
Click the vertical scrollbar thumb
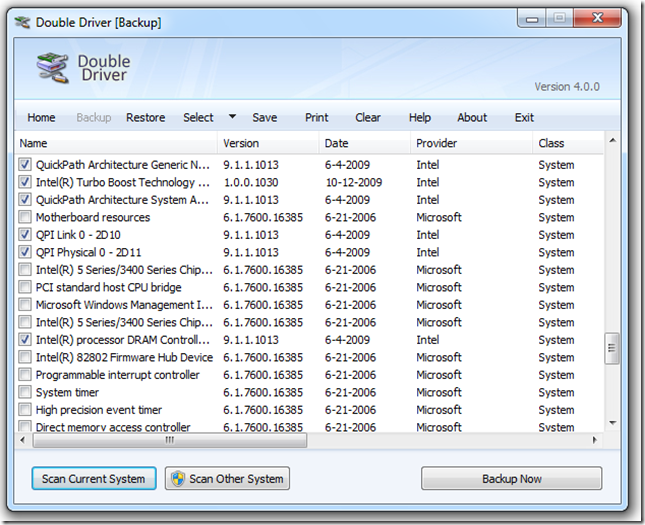(612, 348)
